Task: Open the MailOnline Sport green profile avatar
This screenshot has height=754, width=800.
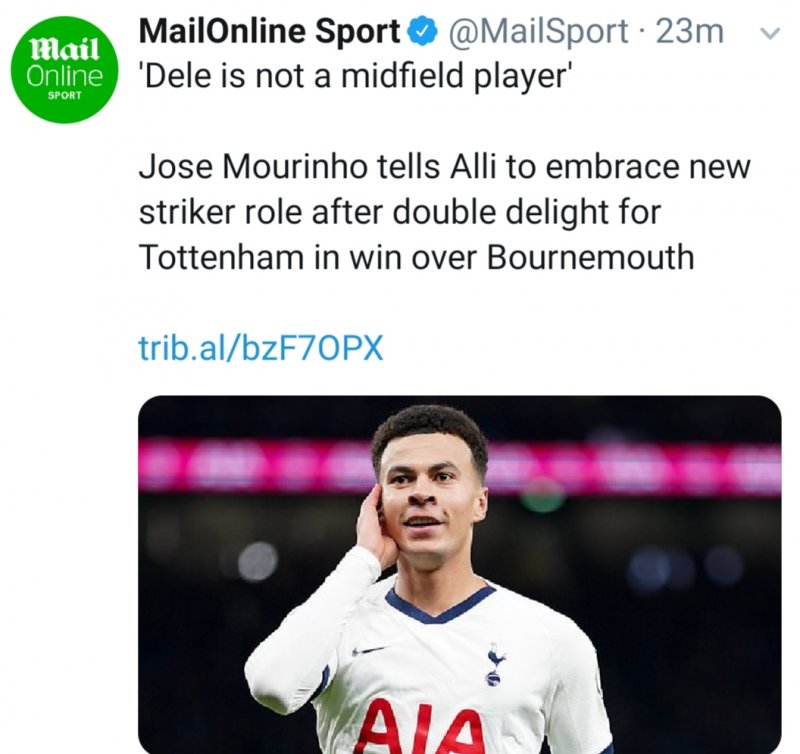Action: [x=64, y=70]
